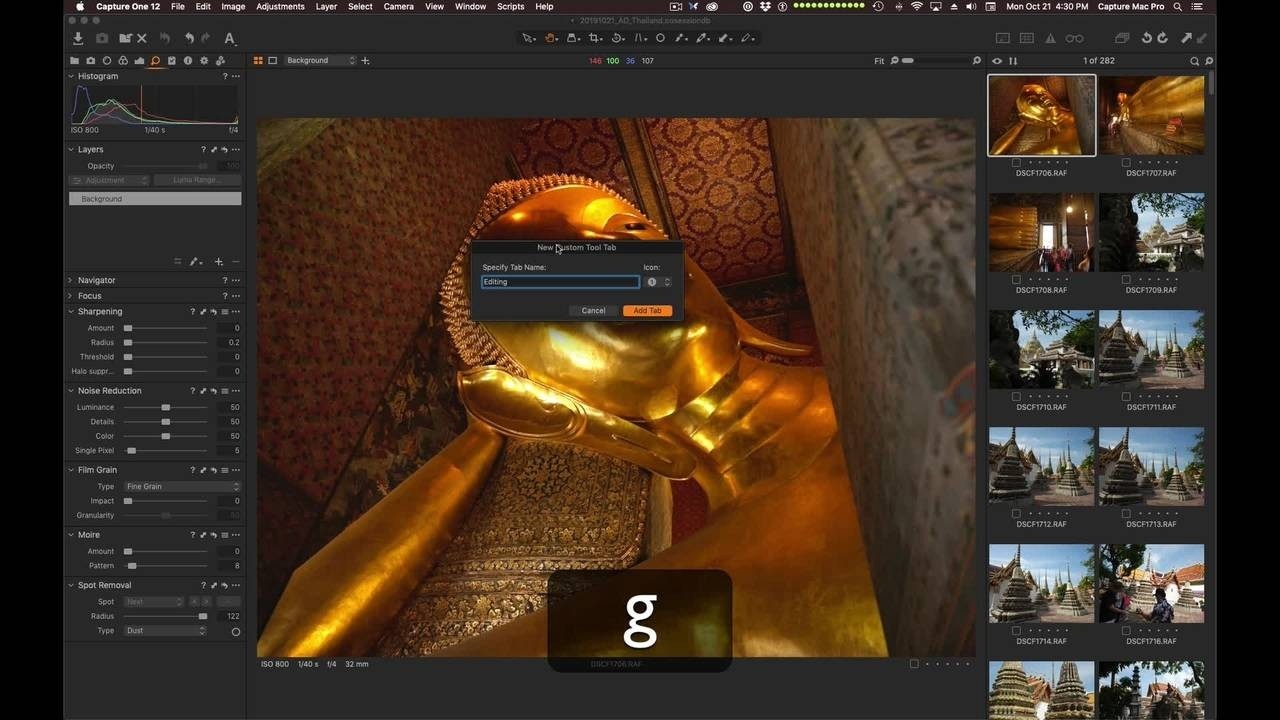1280x720 pixels.
Task: Open the Library tool tab
Action: click(x=74, y=61)
